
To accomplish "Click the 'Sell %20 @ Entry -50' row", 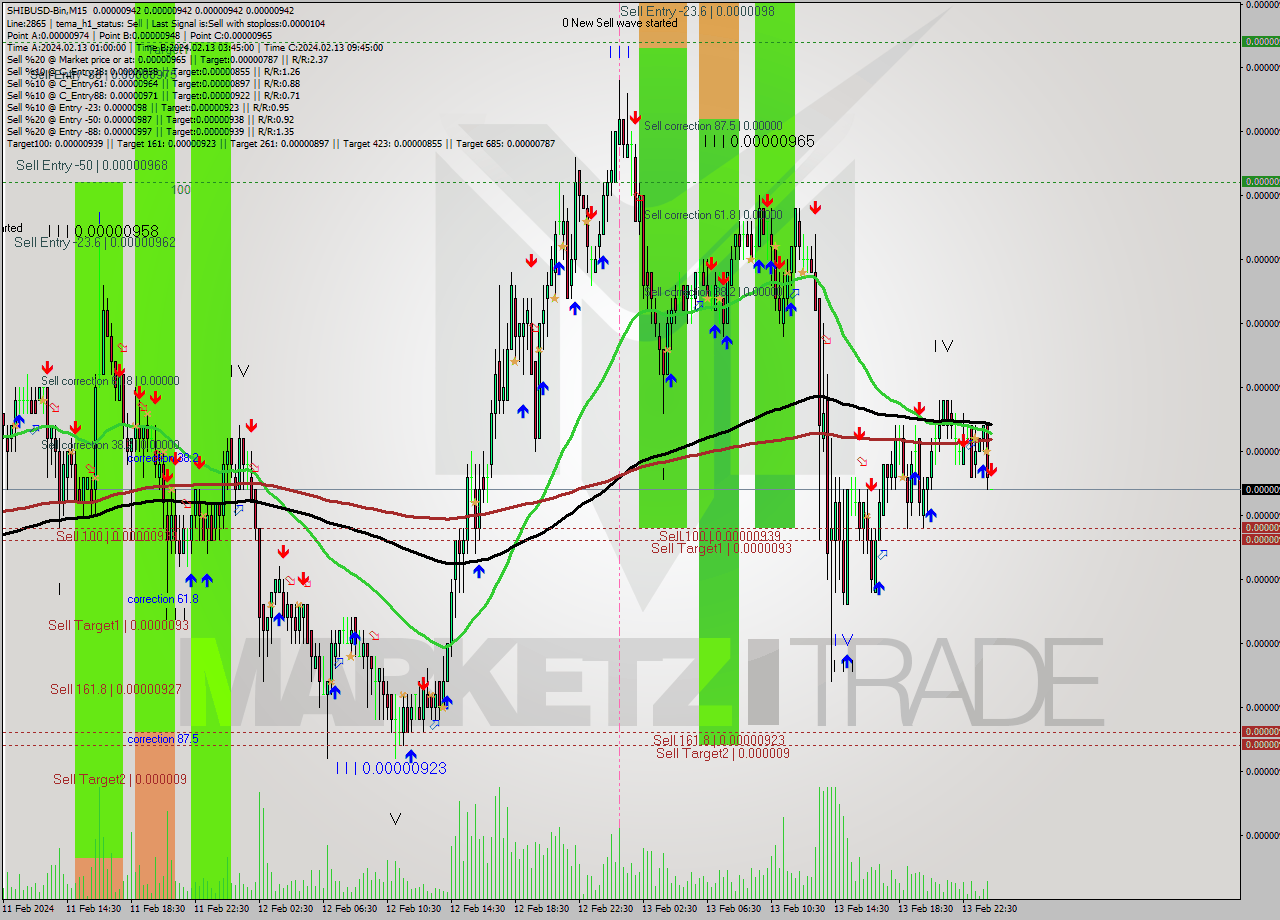I will pos(150,119).
